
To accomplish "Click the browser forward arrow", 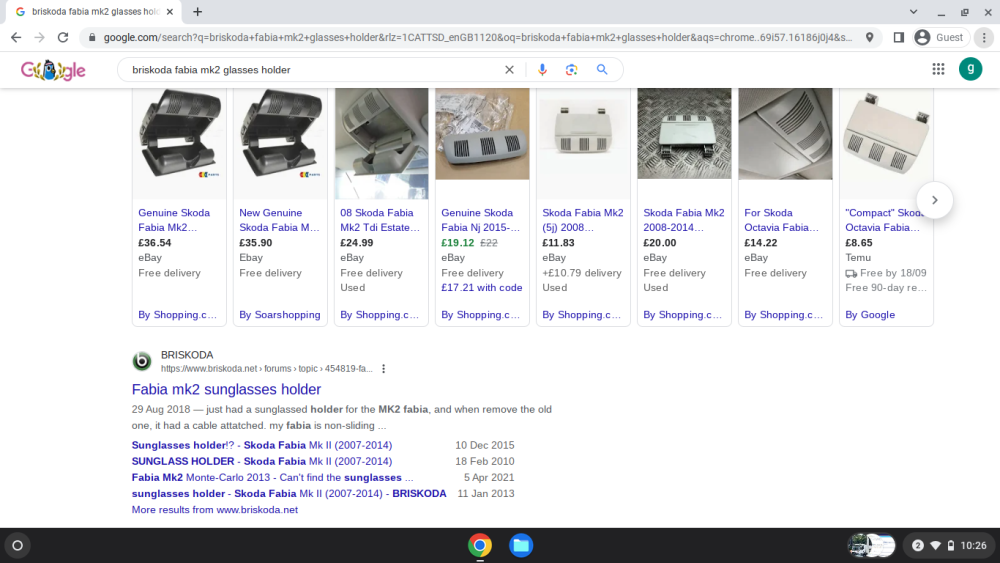I will tap(40, 38).
